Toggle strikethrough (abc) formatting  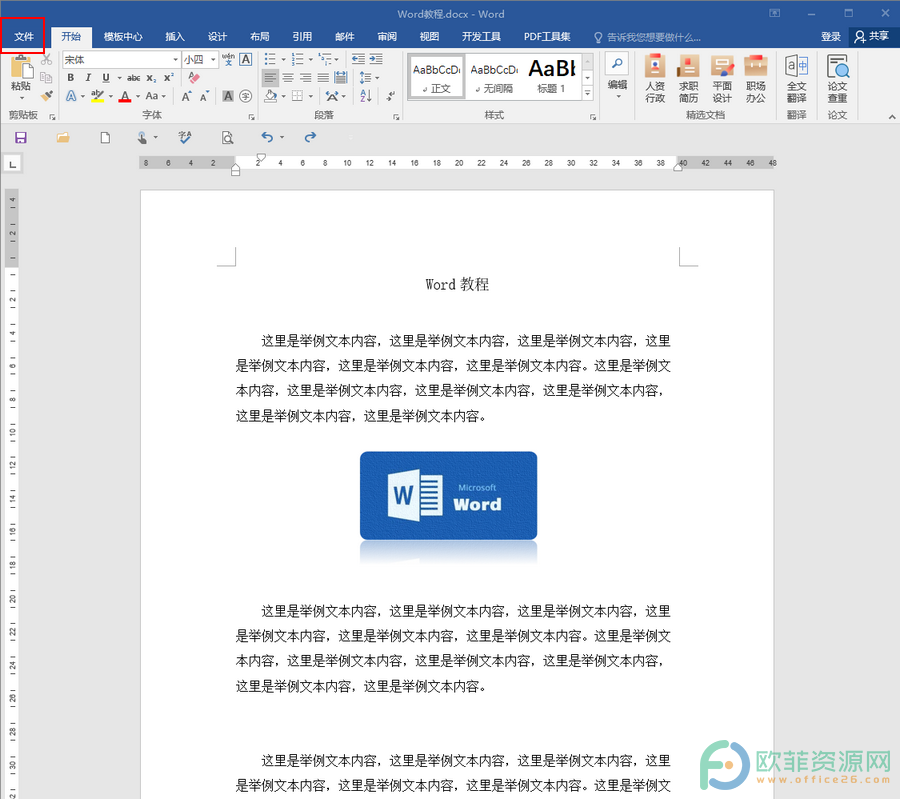click(134, 77)
